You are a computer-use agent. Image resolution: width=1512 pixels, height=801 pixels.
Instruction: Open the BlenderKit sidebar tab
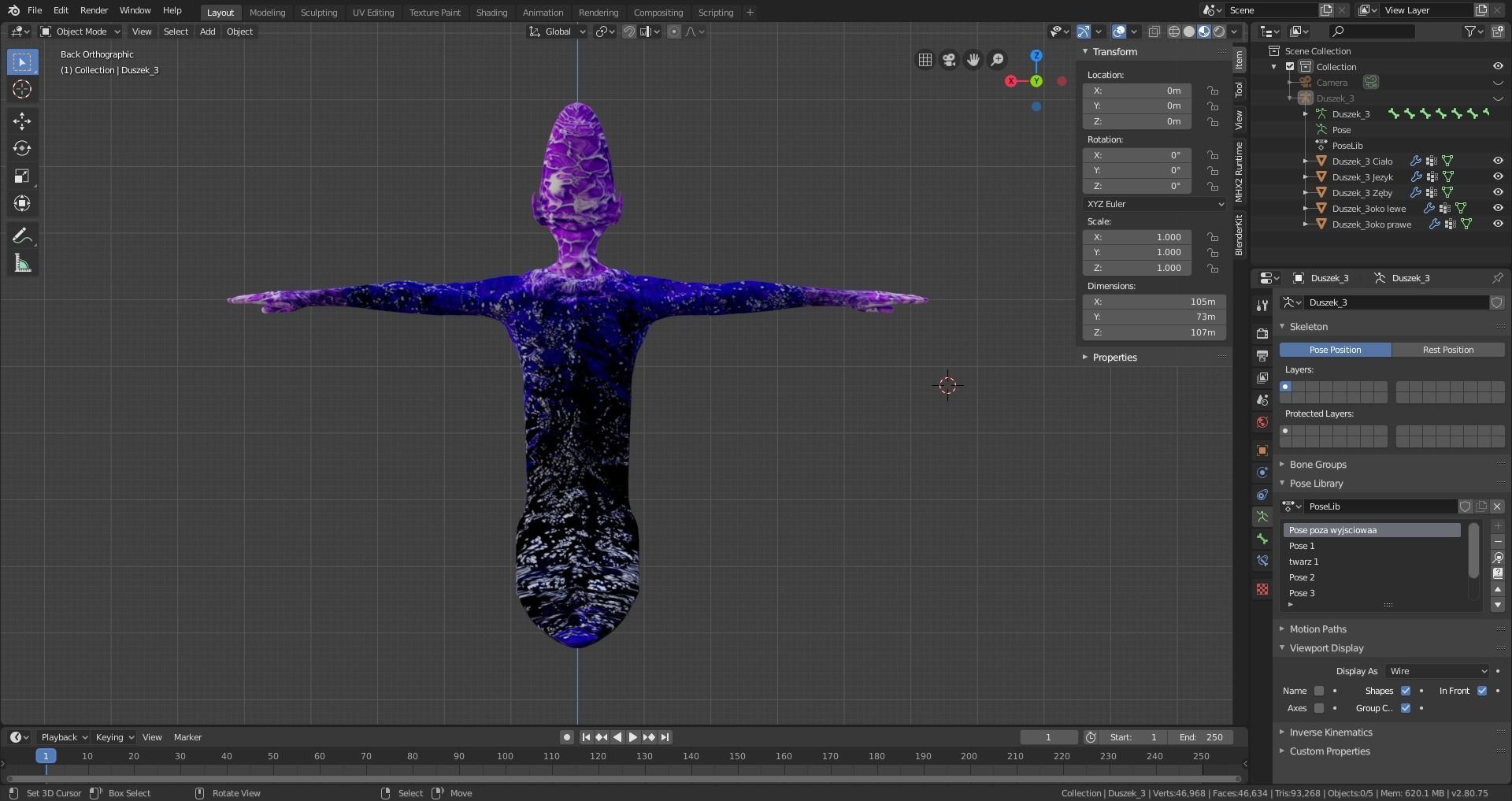coord(1239,235)
